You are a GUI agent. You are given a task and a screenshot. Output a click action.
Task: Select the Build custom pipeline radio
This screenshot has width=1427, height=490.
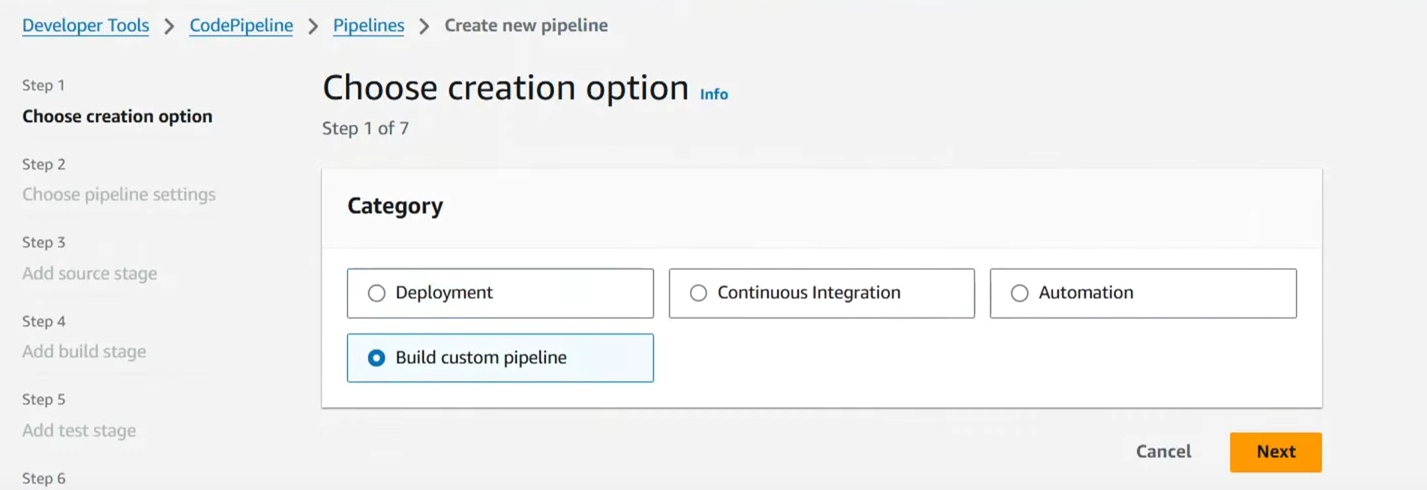[x=500, y=358]
